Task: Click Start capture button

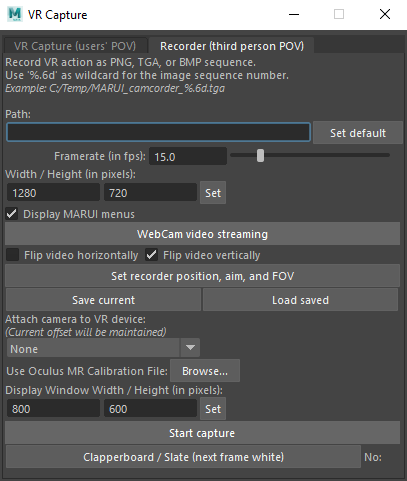Action: 202,433
